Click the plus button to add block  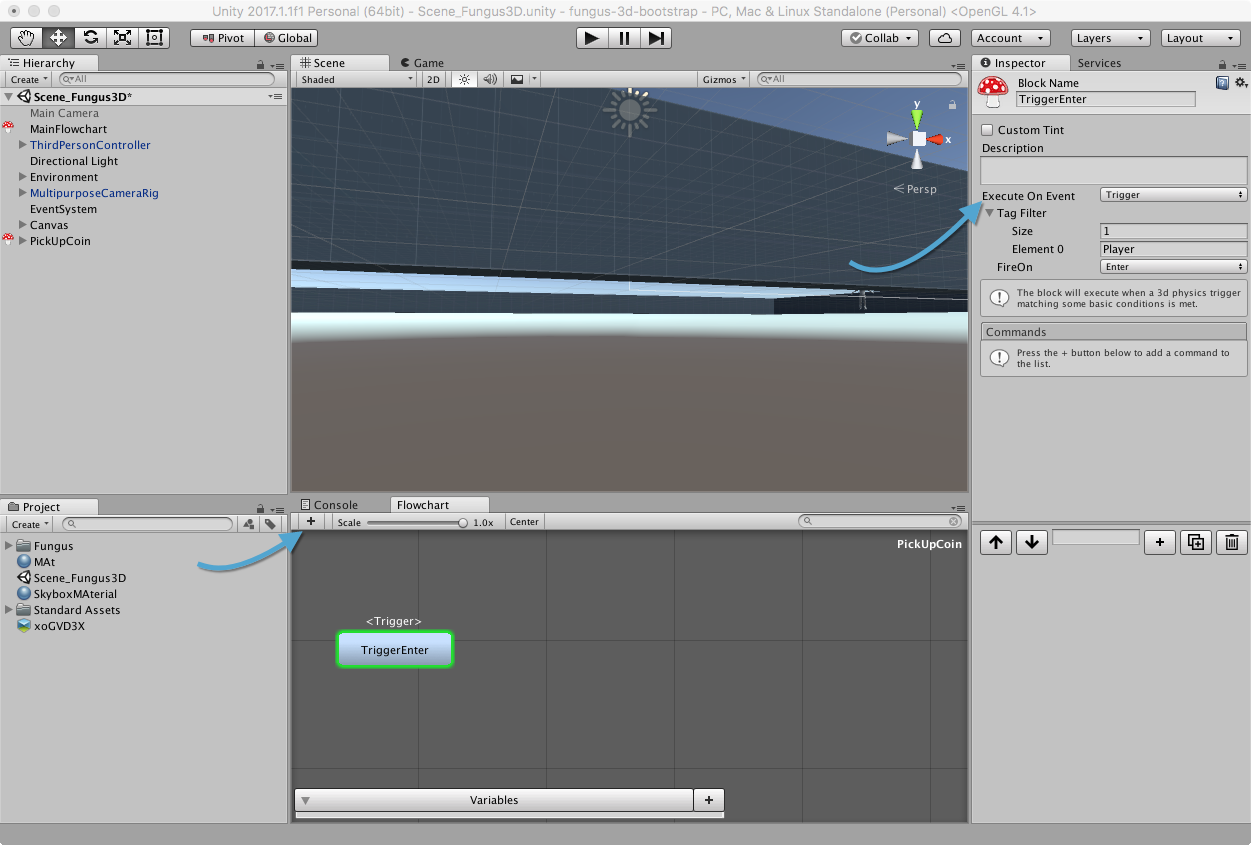click(311, 522)
